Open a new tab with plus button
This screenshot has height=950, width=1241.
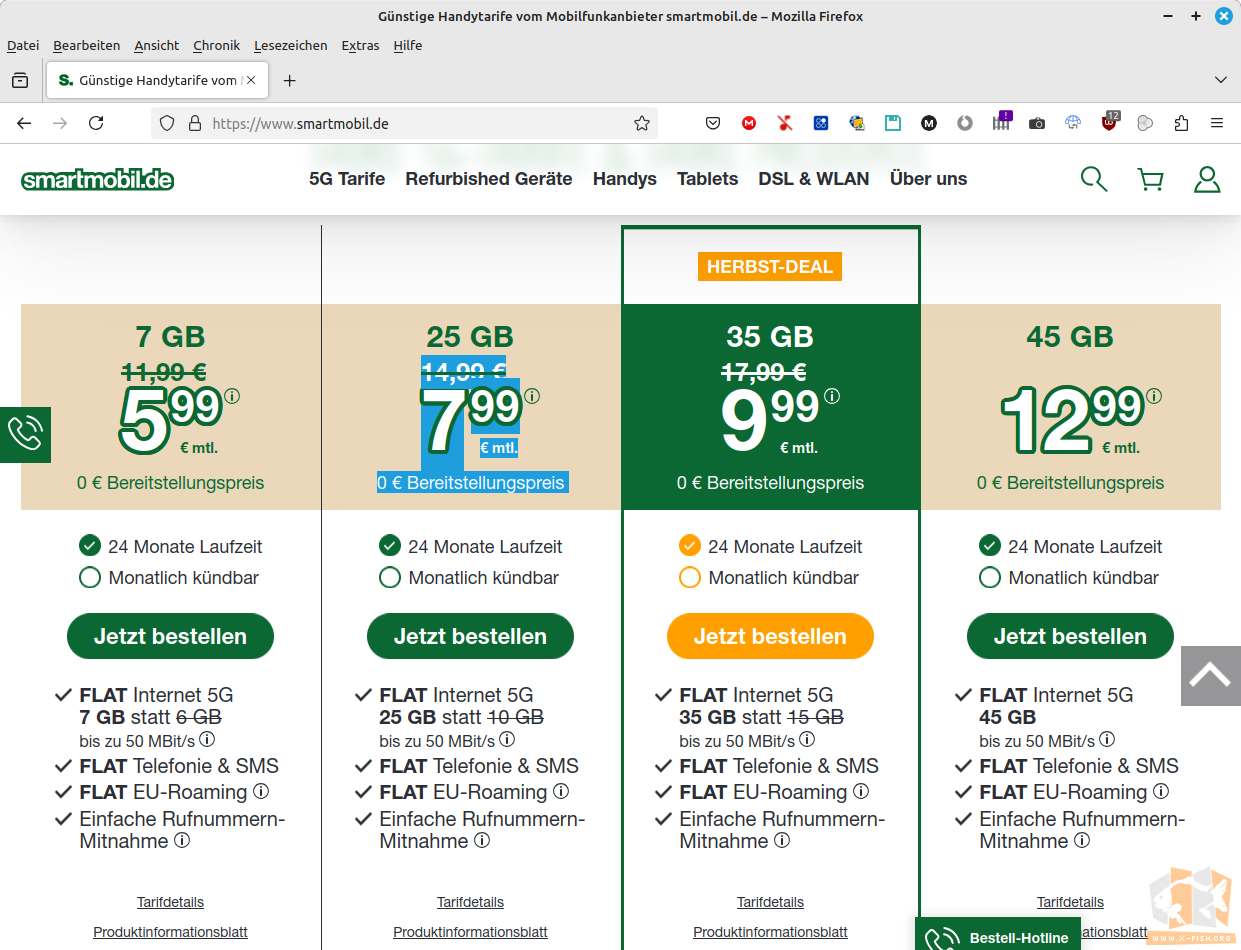click(x=290, y=80)
